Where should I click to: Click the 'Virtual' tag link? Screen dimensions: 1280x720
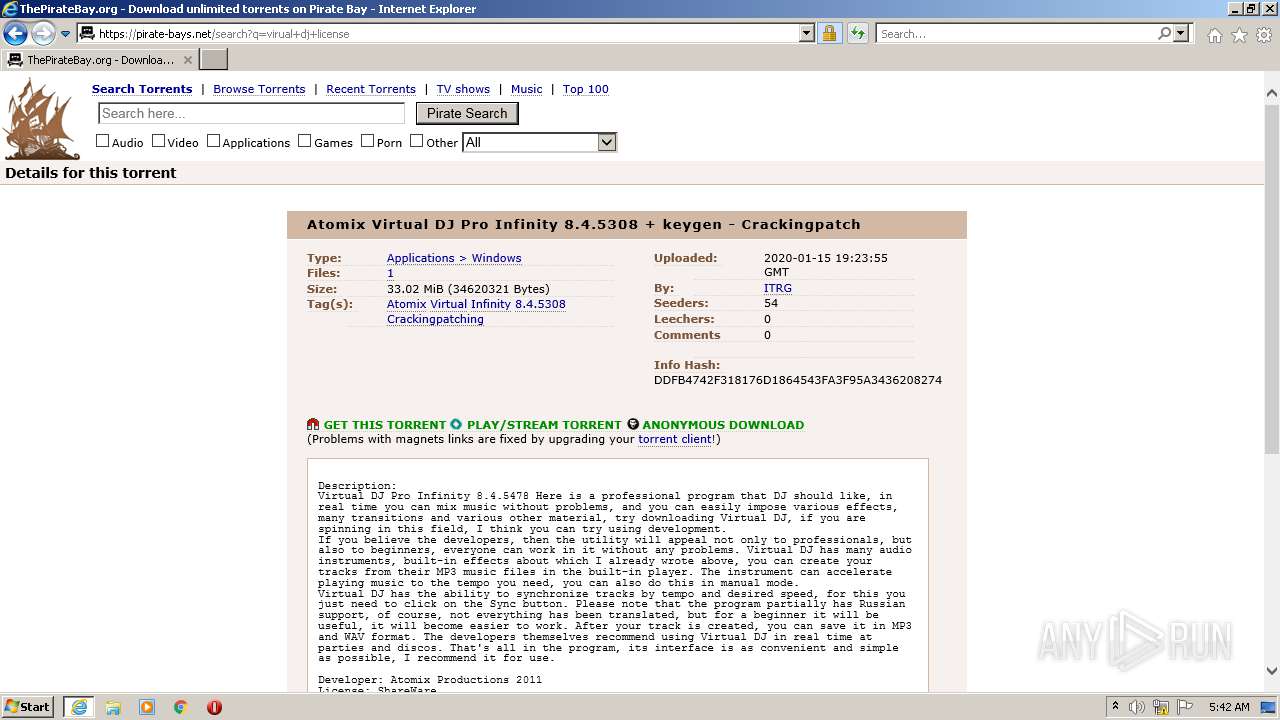click(447, 304)
